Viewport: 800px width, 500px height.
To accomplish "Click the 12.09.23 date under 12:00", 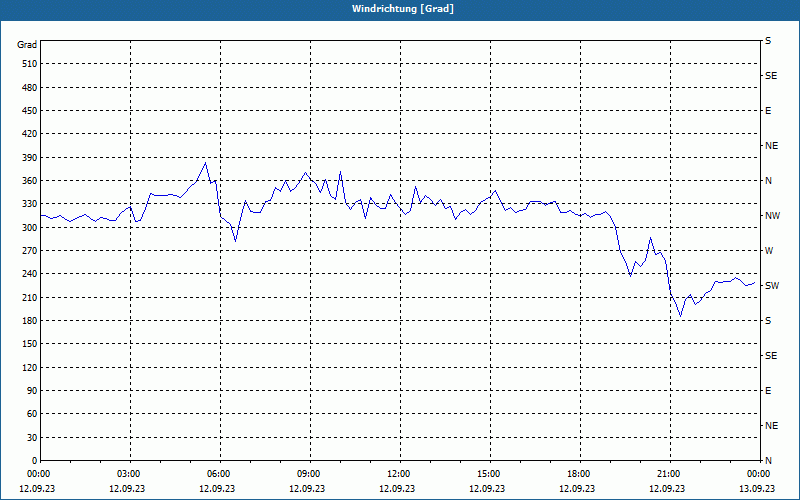I will click(x=397, y=488).
